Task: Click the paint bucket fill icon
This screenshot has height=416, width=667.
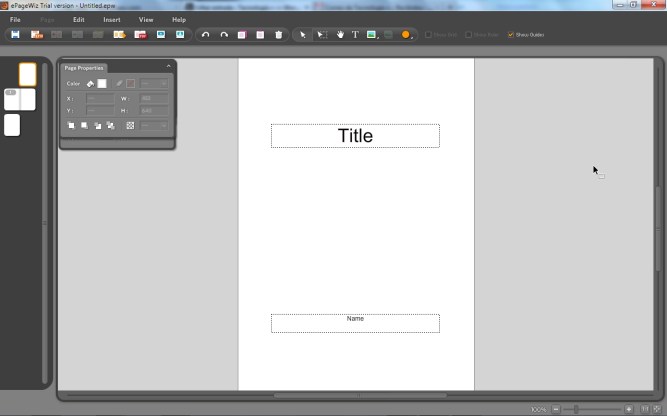Action: 90,84
